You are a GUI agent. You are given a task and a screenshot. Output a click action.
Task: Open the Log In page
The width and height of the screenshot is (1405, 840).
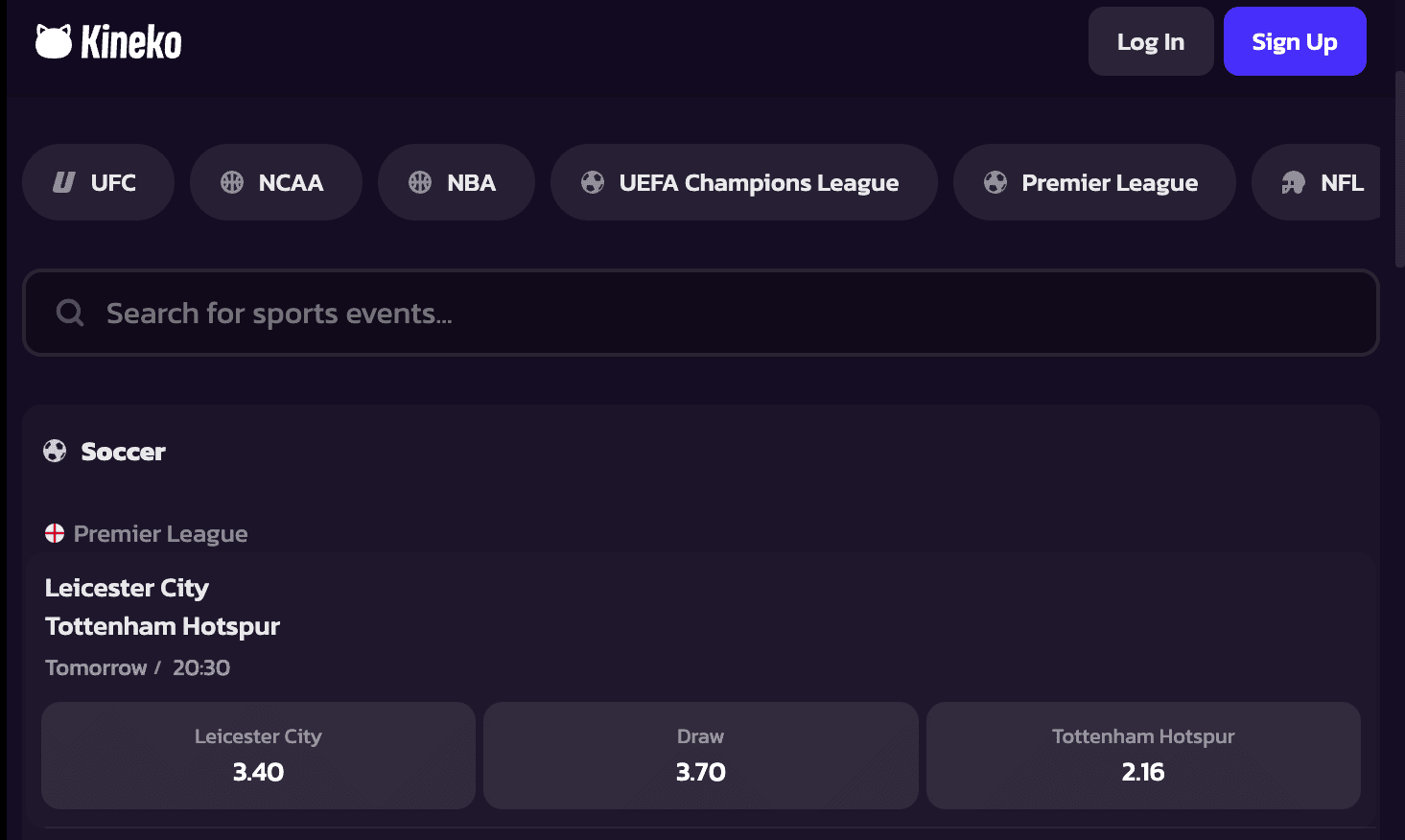[1151, 41]
